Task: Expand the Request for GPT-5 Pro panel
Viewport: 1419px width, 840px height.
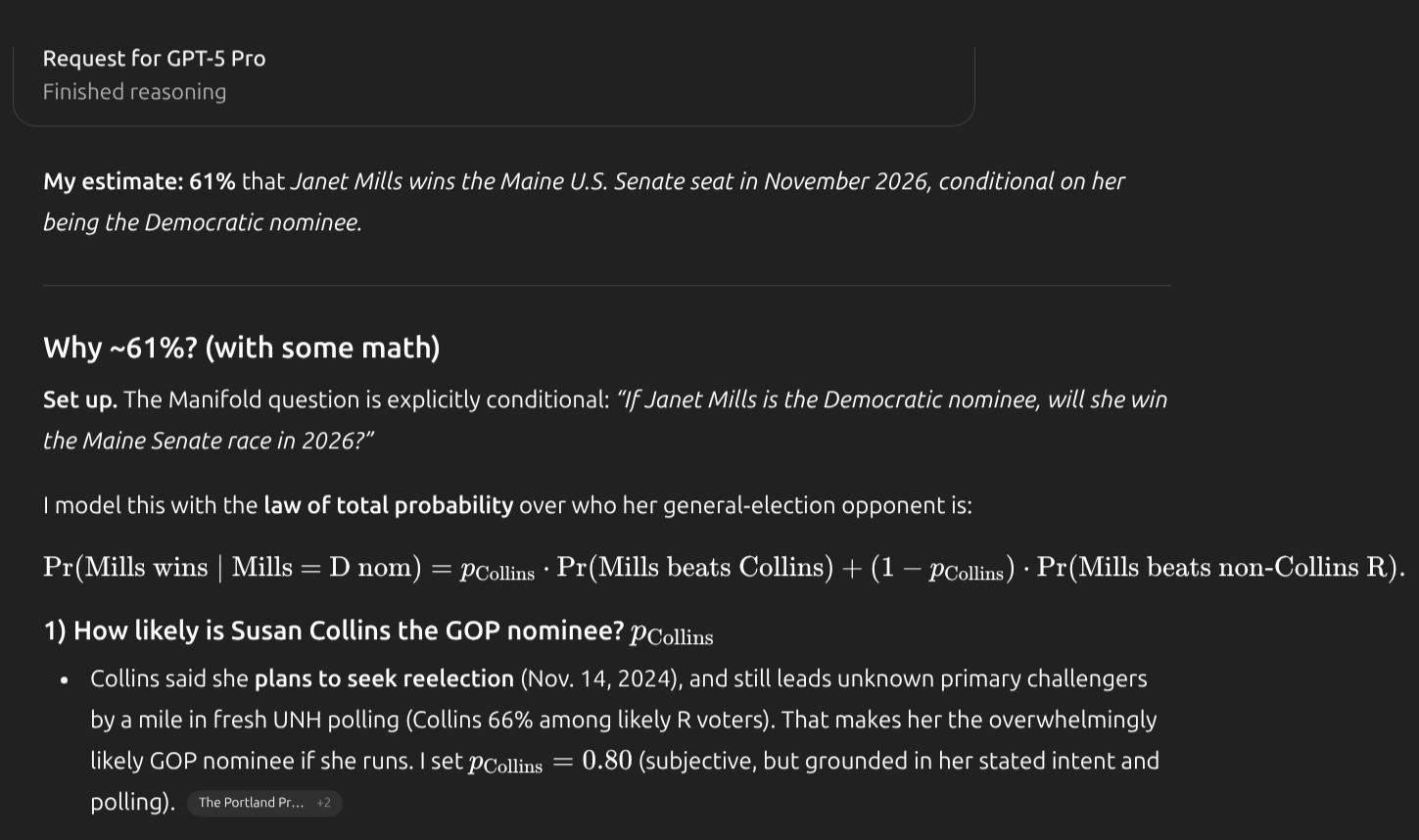Action: (154, 59)
